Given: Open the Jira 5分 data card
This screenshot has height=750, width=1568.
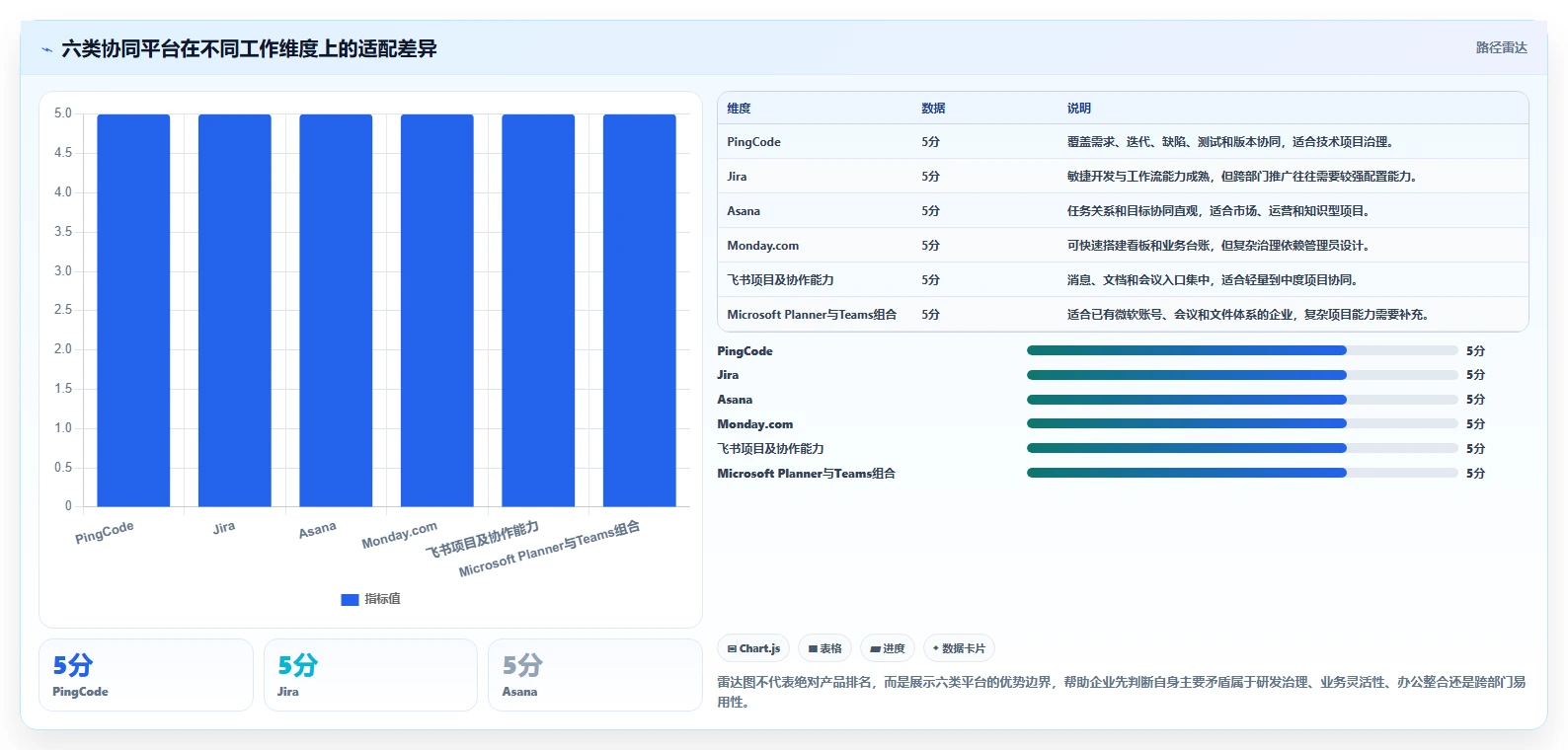Looking at the screenshot, I should tap(370, 675).
